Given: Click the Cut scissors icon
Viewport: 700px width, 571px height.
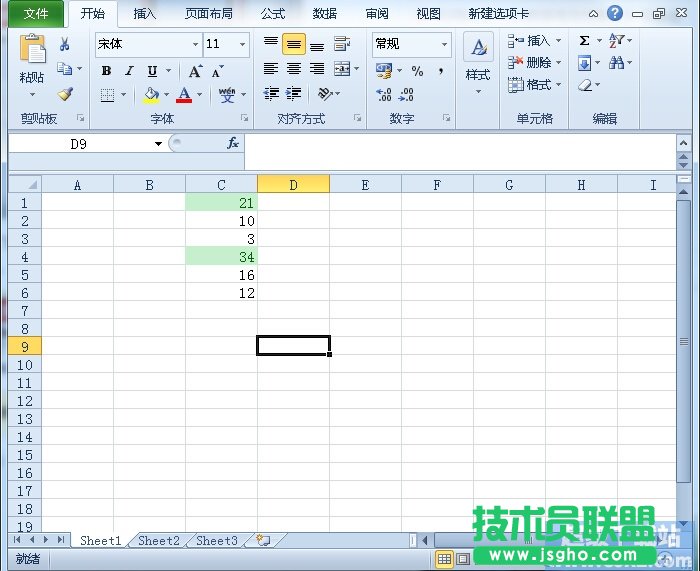Looking at the screenshot, I should pos(65,45).
